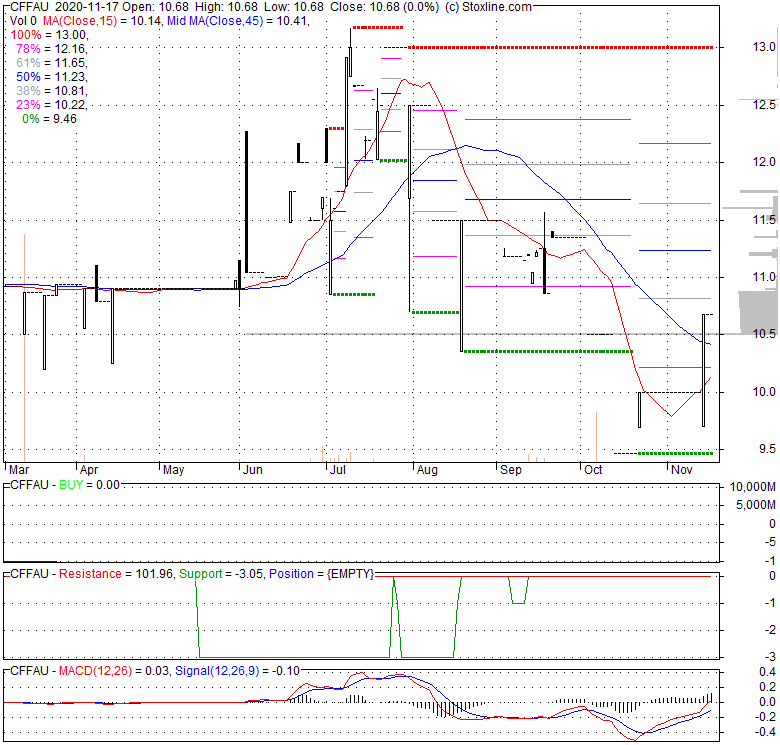Click the 13.0 price axis label

pyautogui.click(x=738, y=47)
